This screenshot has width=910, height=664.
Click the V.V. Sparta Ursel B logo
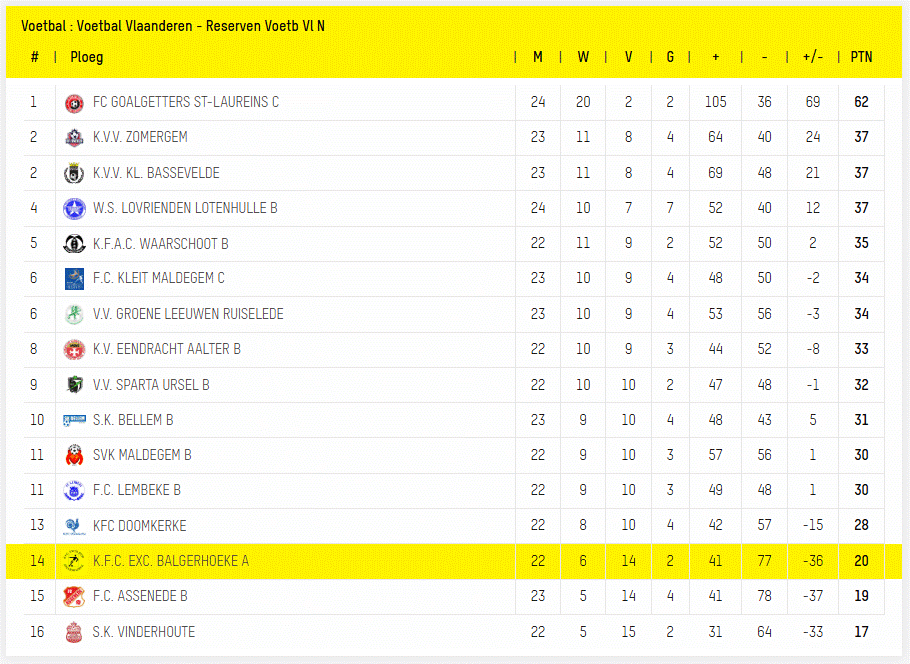click(73, 385)
